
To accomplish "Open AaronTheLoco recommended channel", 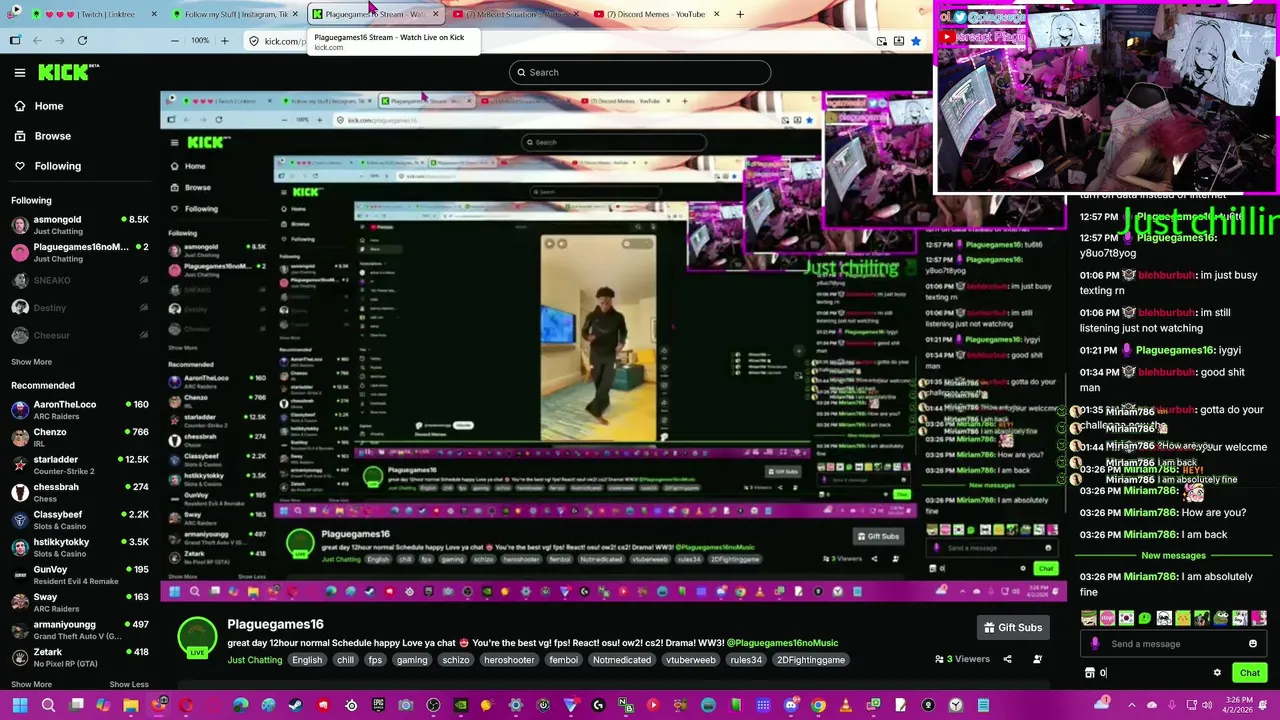I will (80, 410).
